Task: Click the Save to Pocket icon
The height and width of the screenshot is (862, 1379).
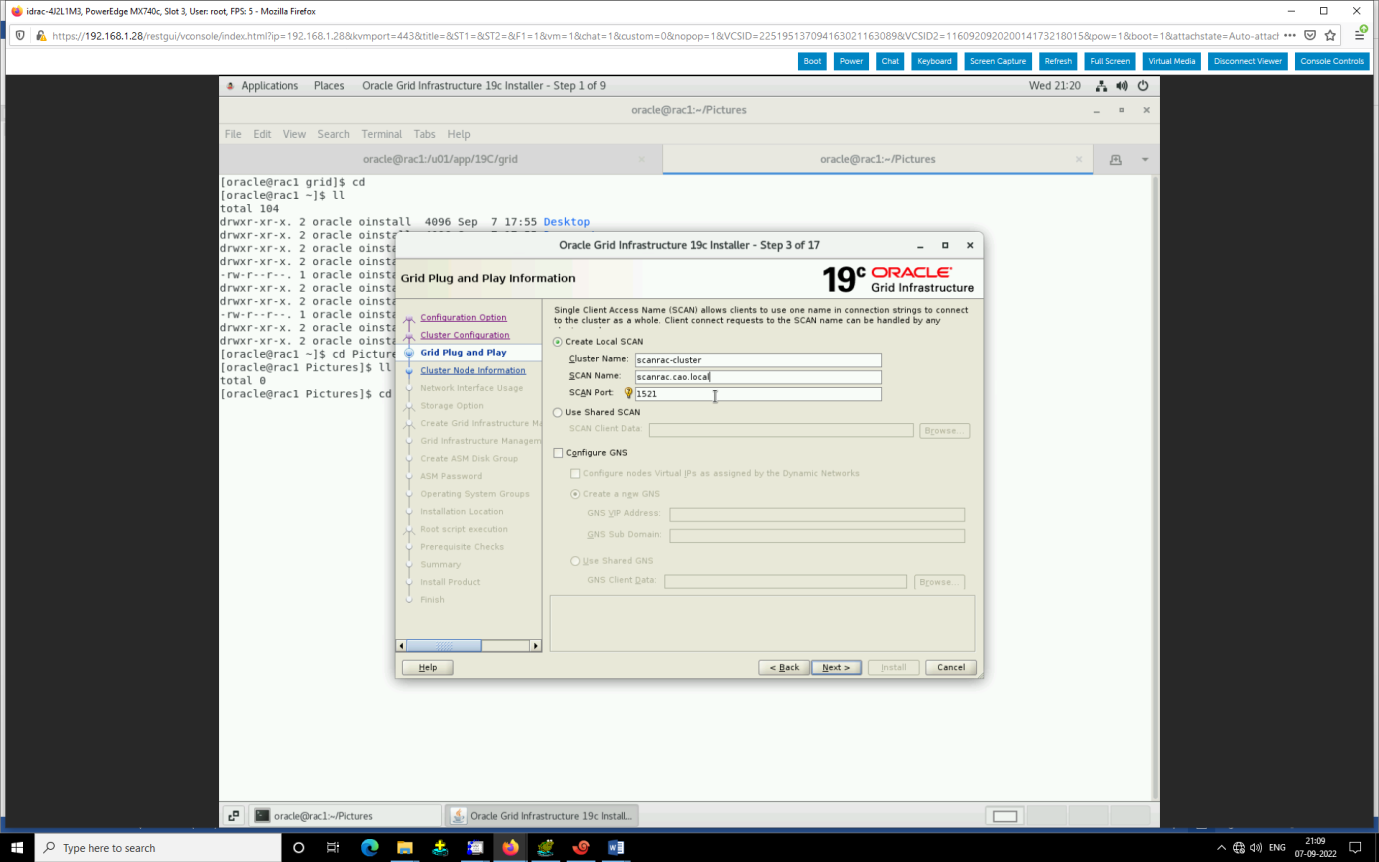Action: tap(1310, 35)
